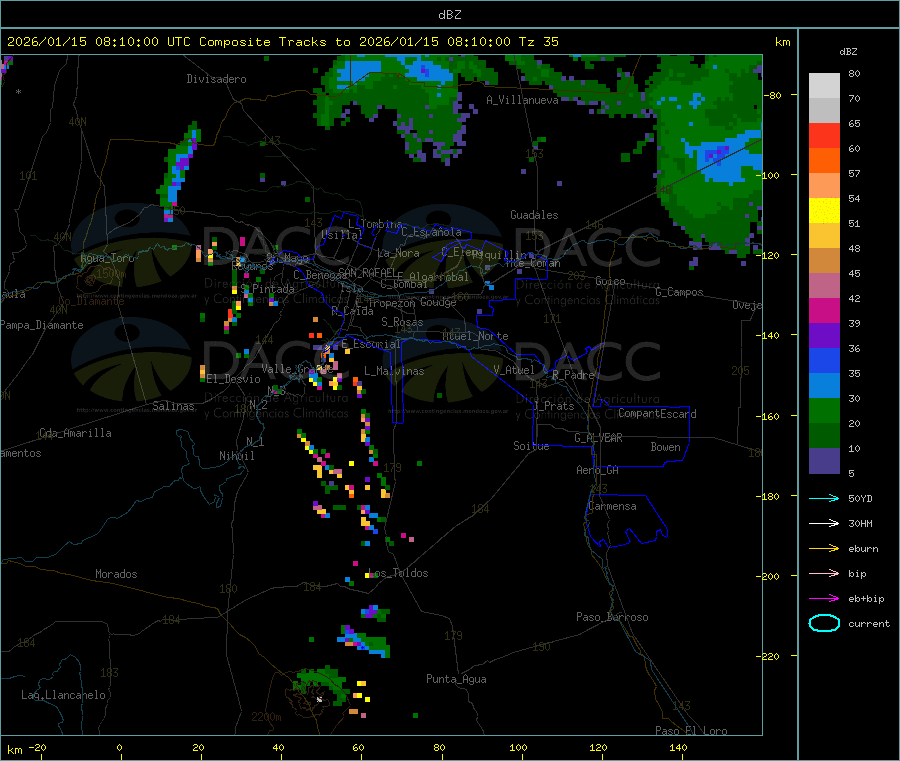
Task: Click the Salinas map label
Action: (173, 406)
